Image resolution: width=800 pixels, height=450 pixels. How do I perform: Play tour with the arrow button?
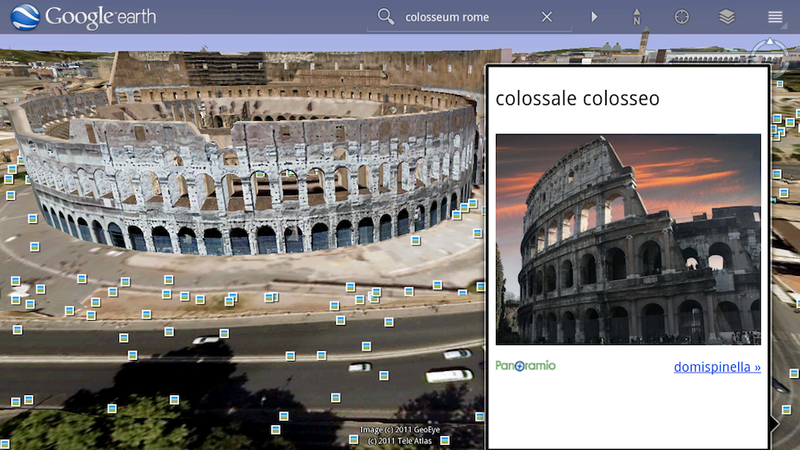click(594, 17)
